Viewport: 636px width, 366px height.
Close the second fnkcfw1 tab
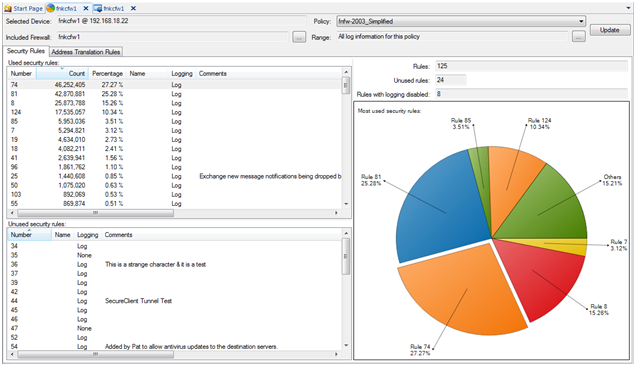133,8
